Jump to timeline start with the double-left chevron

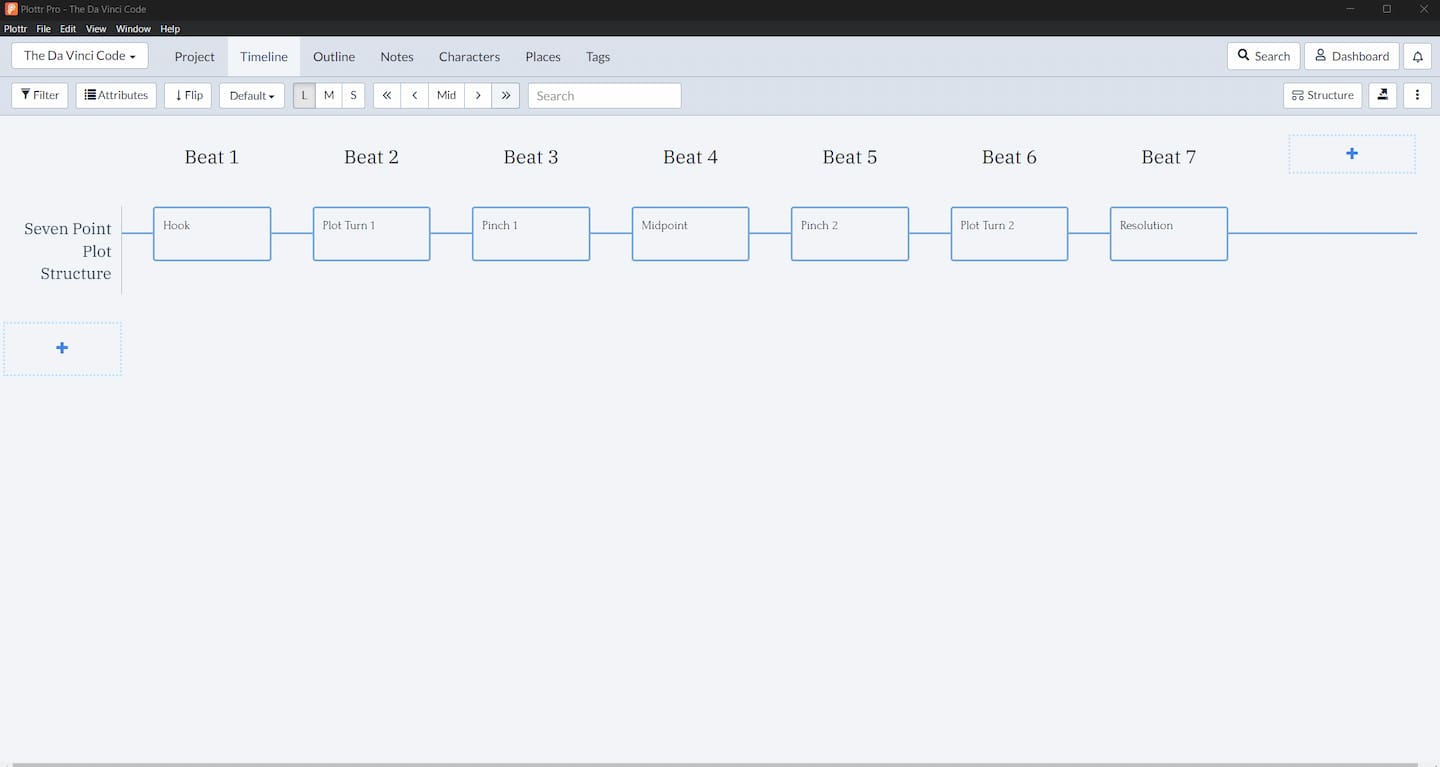click(x=386, y=95)
